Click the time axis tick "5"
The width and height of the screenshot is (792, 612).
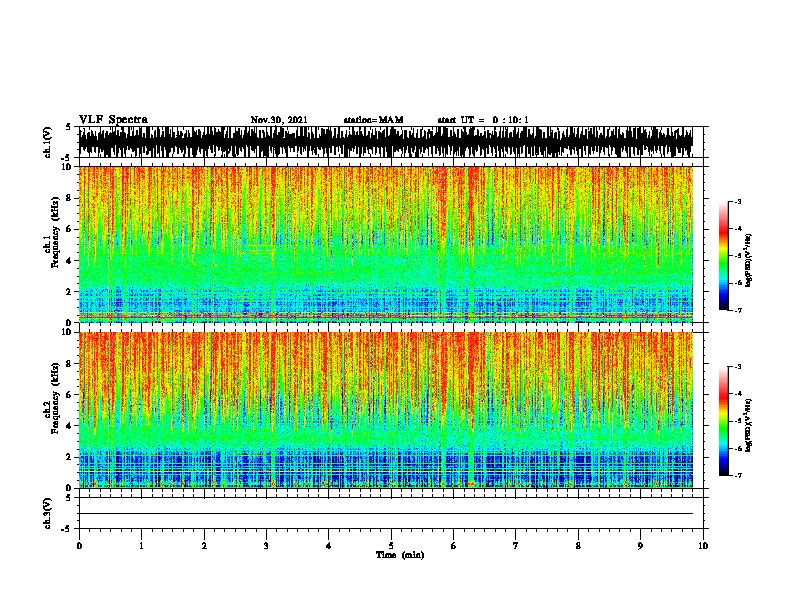pyautogui.click(x=391, y=546)
